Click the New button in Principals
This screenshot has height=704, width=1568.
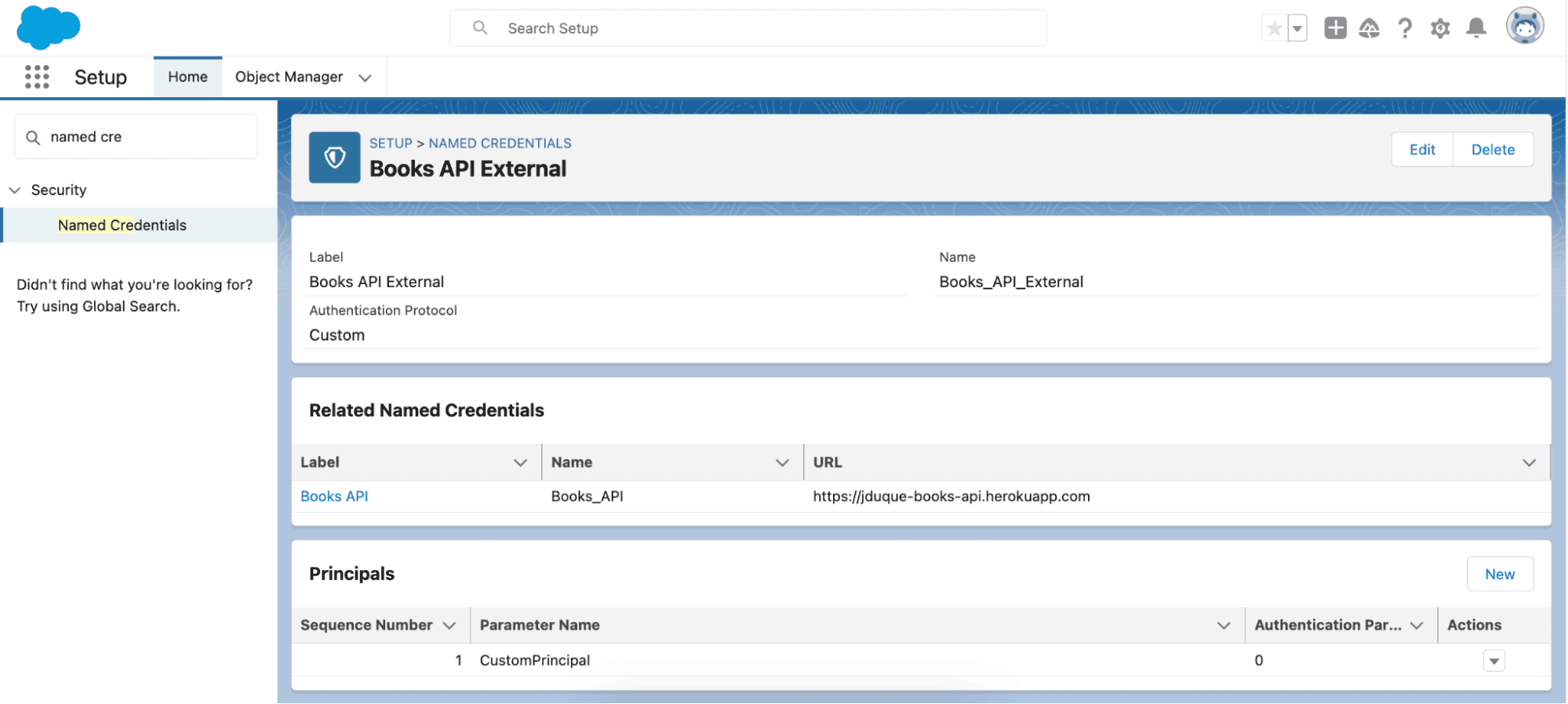click(x=1500, y=575)
